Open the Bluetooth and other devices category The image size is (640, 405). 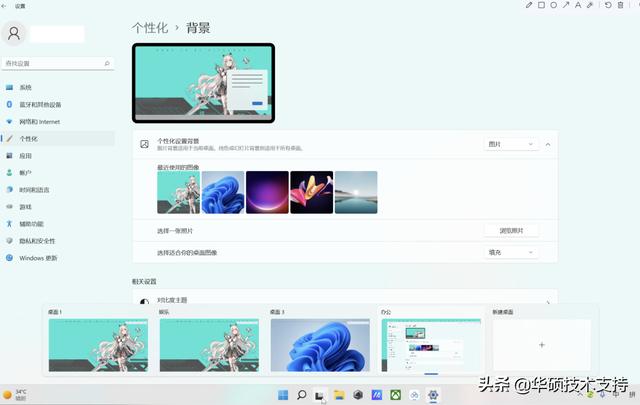pos(58,105)
